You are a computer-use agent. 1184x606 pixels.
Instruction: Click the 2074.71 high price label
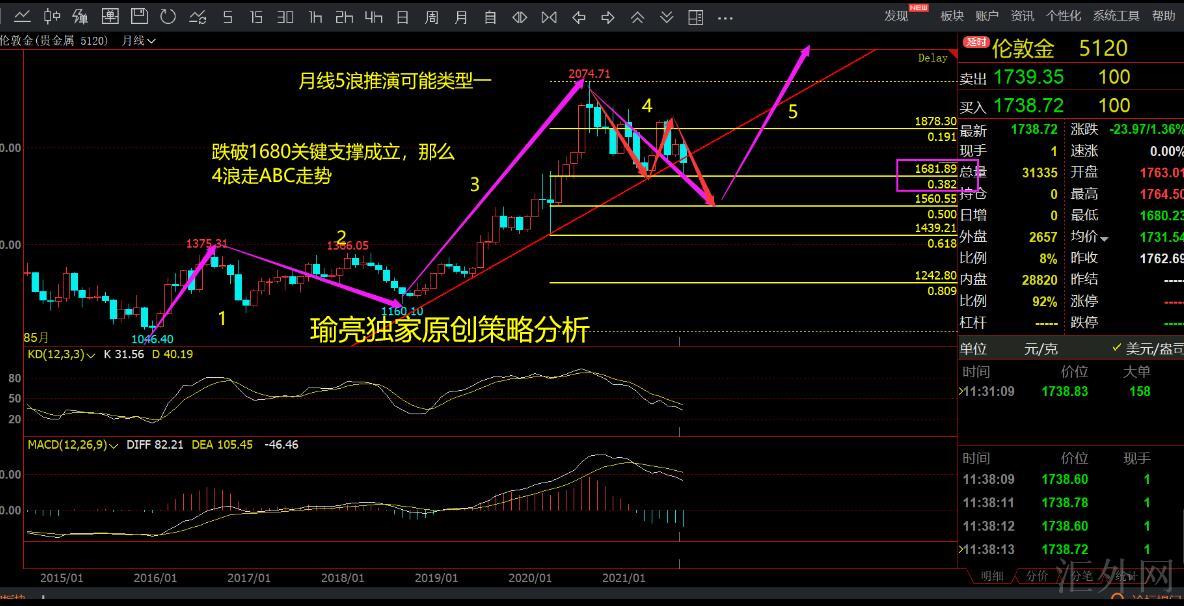tap(589, 73)
